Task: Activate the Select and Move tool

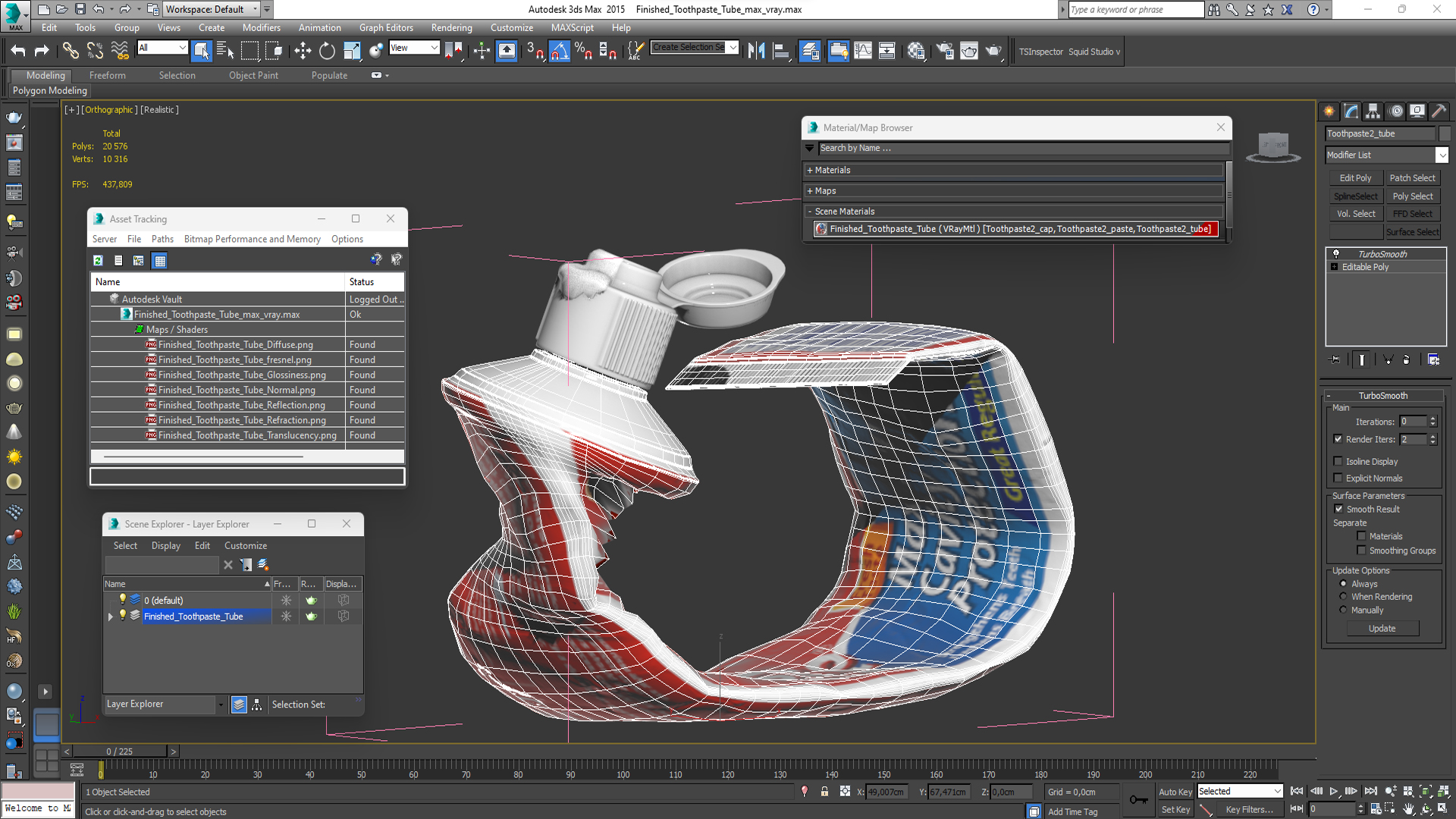Action: pyautogui.click(x=303, y=51)
